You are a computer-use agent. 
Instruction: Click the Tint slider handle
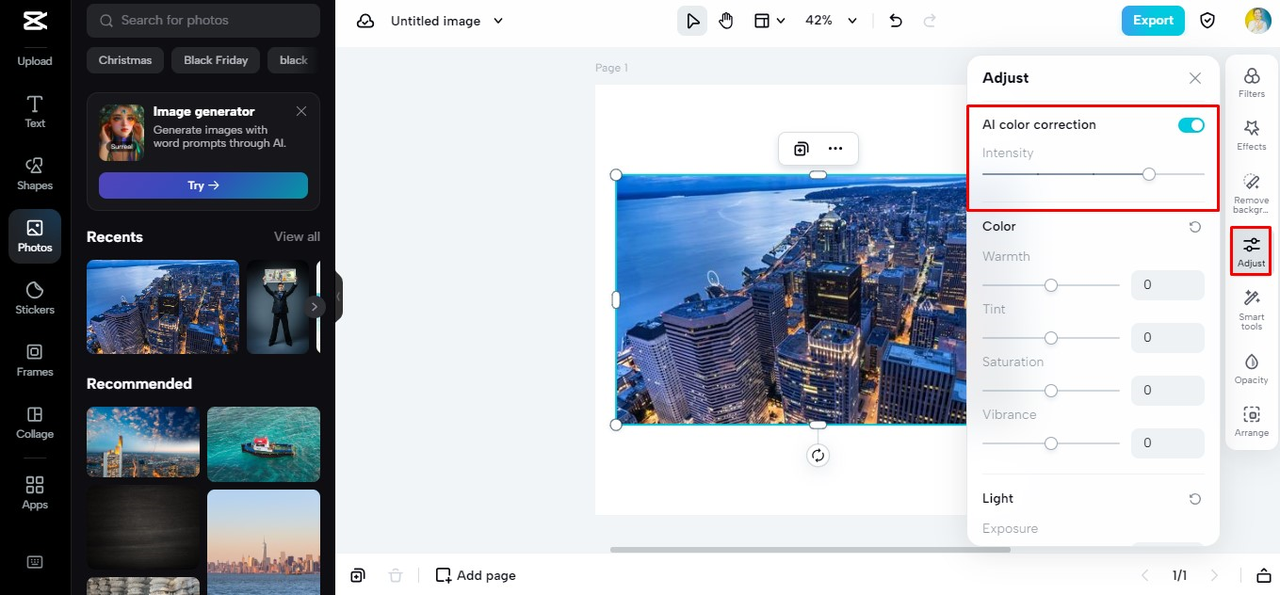pyautogui.click(x=1051, y=338)
